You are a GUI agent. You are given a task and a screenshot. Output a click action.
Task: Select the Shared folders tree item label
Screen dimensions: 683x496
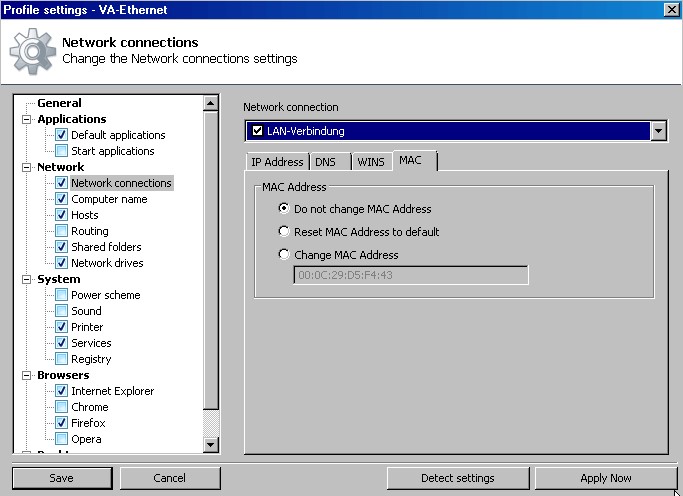106,247
